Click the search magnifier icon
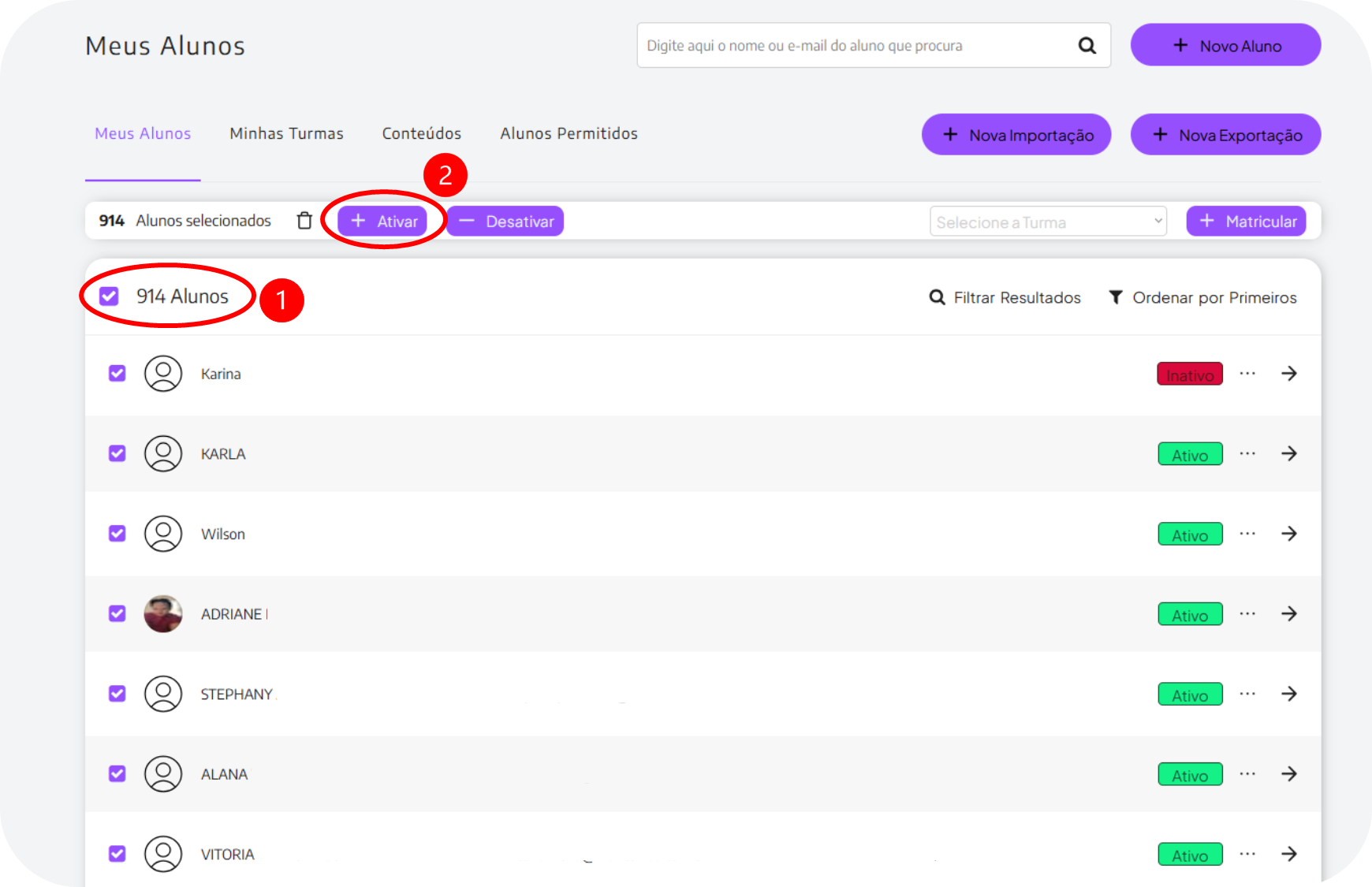 click(x=1087, y=46)
